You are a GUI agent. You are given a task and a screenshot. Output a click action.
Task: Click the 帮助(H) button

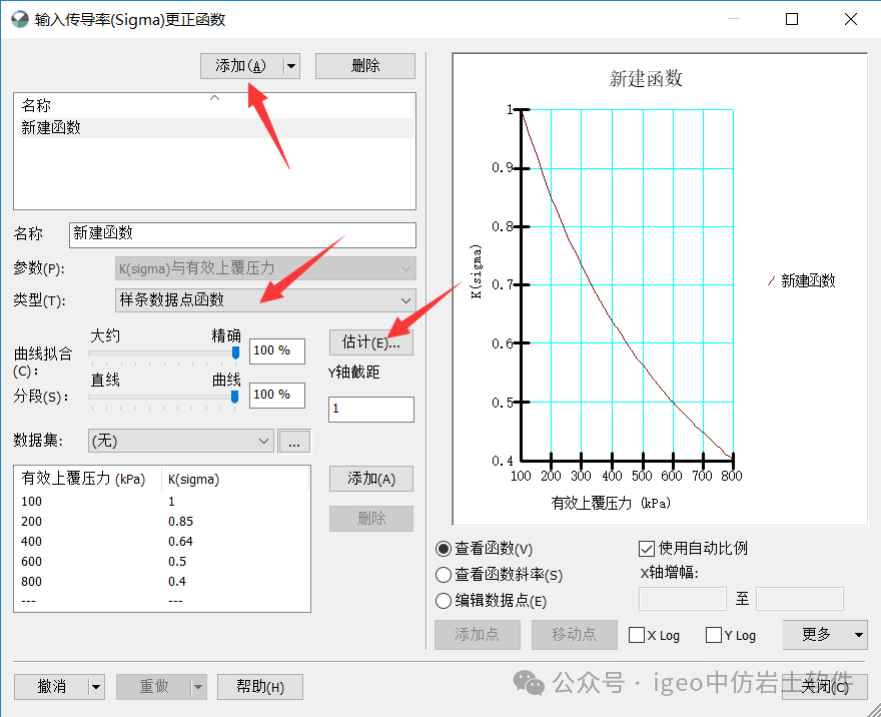coord(260,686)
